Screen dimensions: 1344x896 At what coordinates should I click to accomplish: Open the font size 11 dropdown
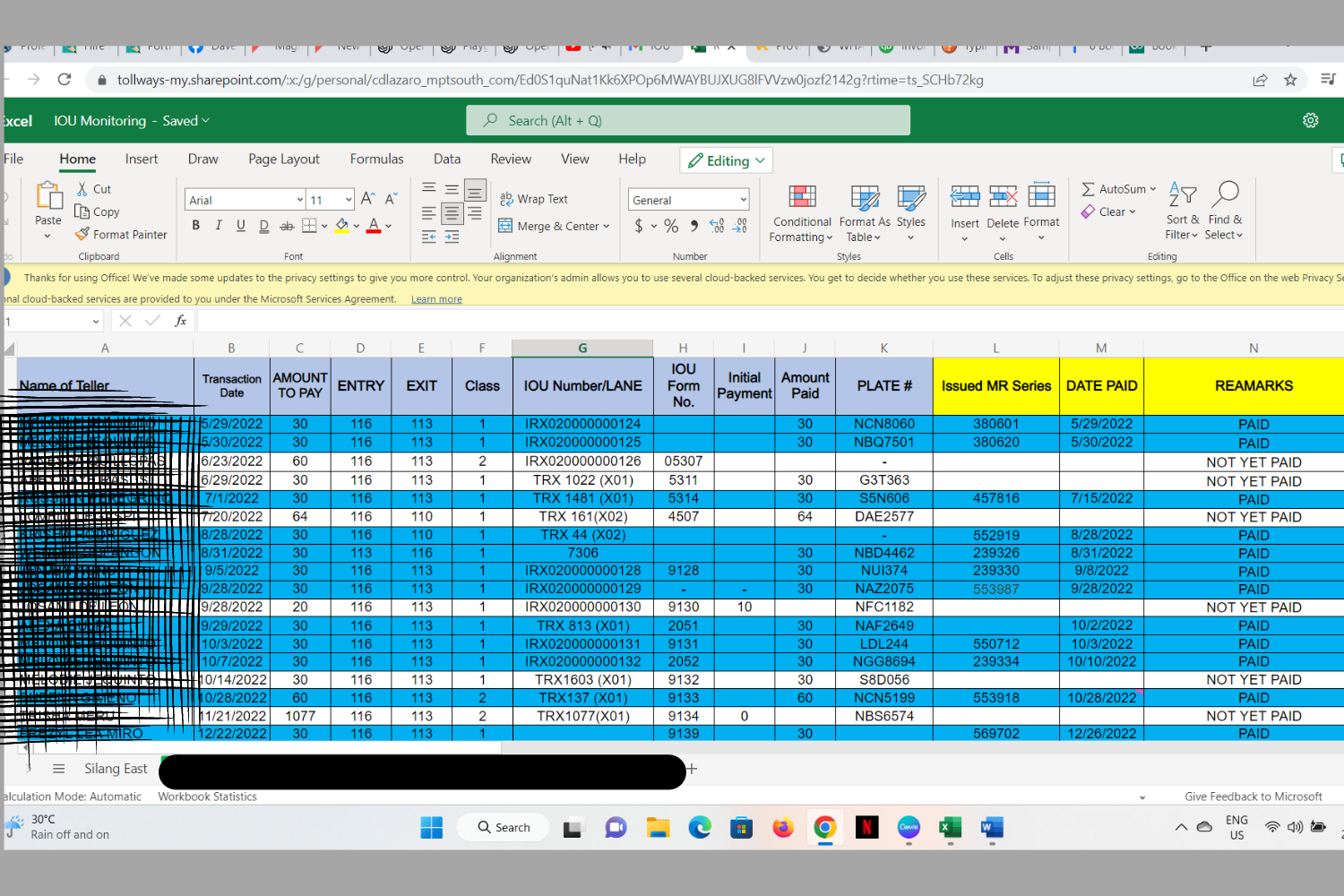point(349,200)
